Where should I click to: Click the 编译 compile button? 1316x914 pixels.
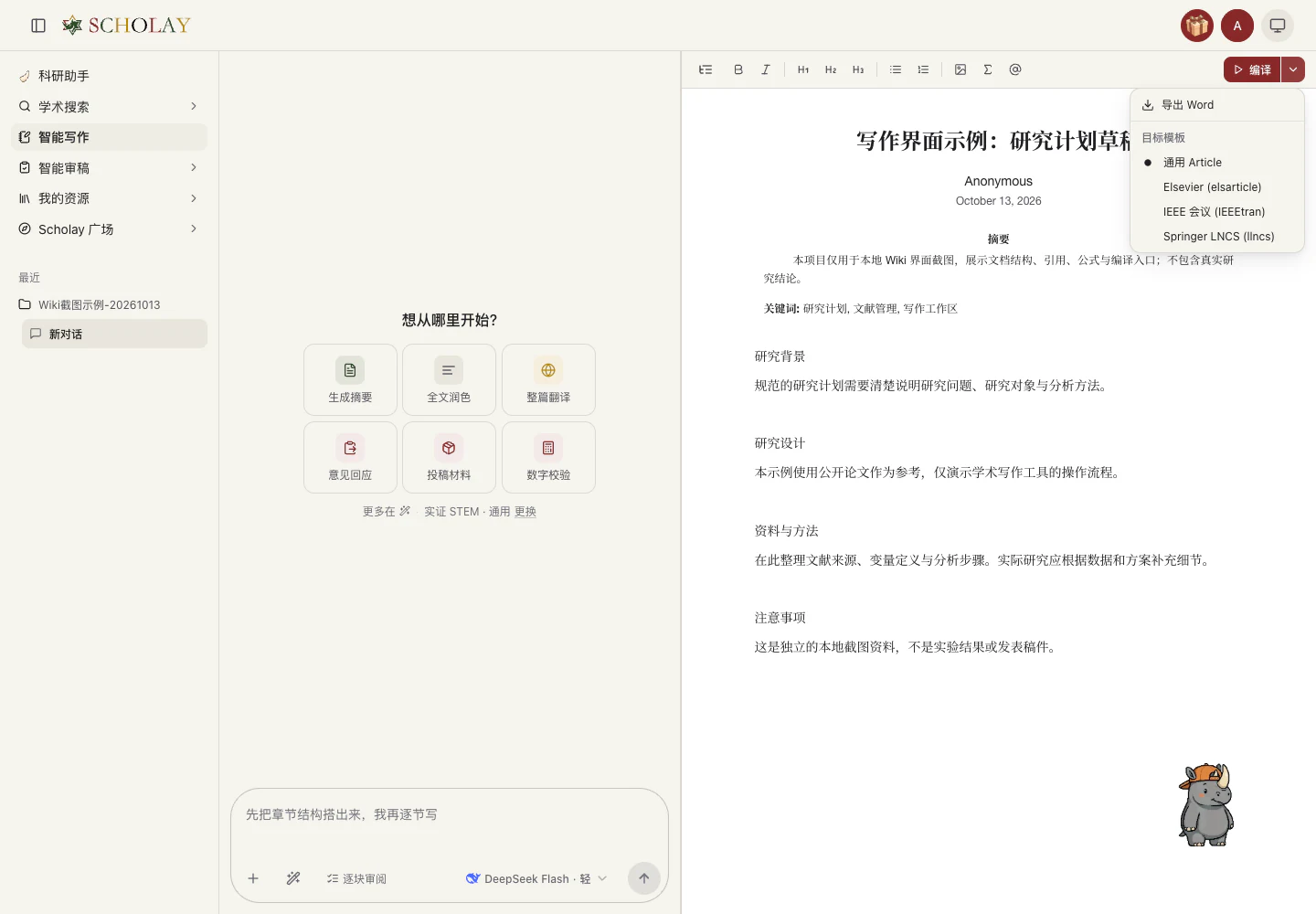[x=1252, y=69]
